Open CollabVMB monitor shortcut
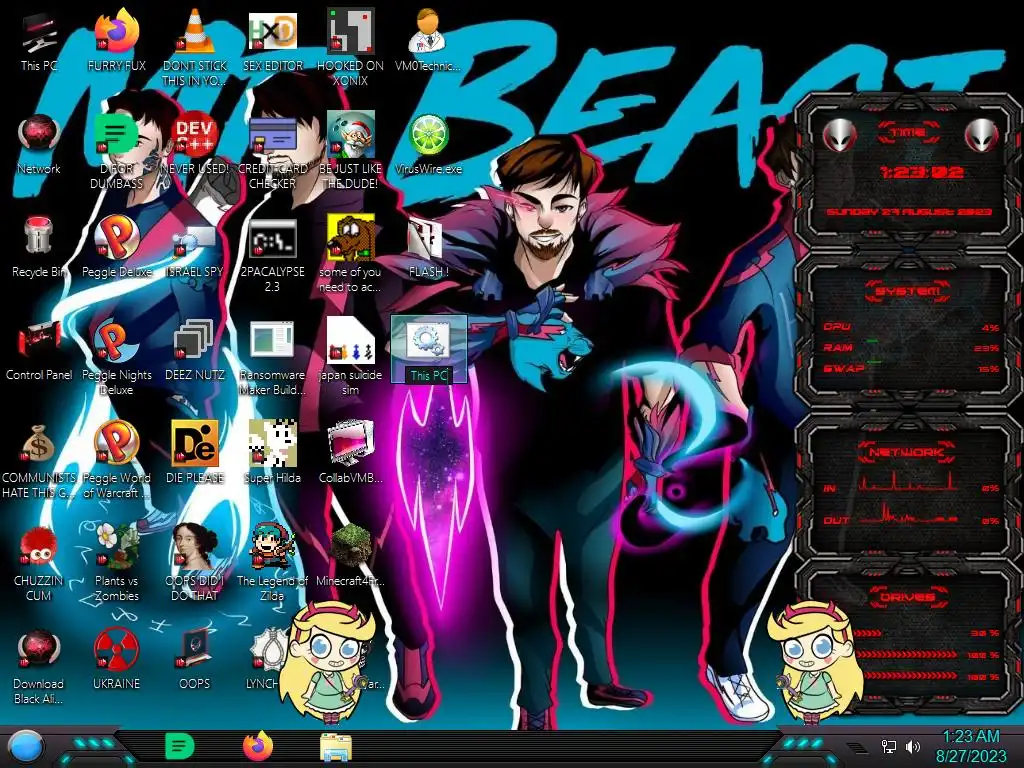Screen dimensions: 1024x768 350,452
